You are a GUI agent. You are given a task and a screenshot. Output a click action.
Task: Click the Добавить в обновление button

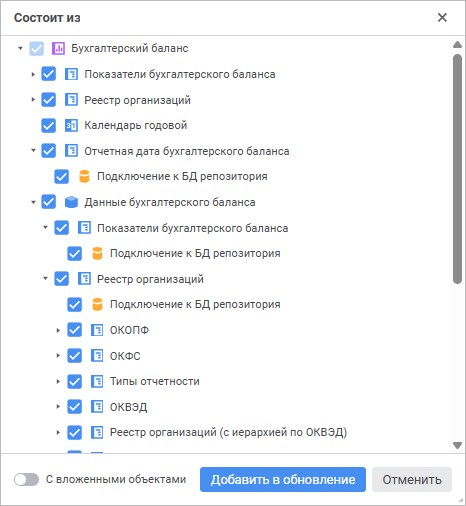tap(283, 480)
